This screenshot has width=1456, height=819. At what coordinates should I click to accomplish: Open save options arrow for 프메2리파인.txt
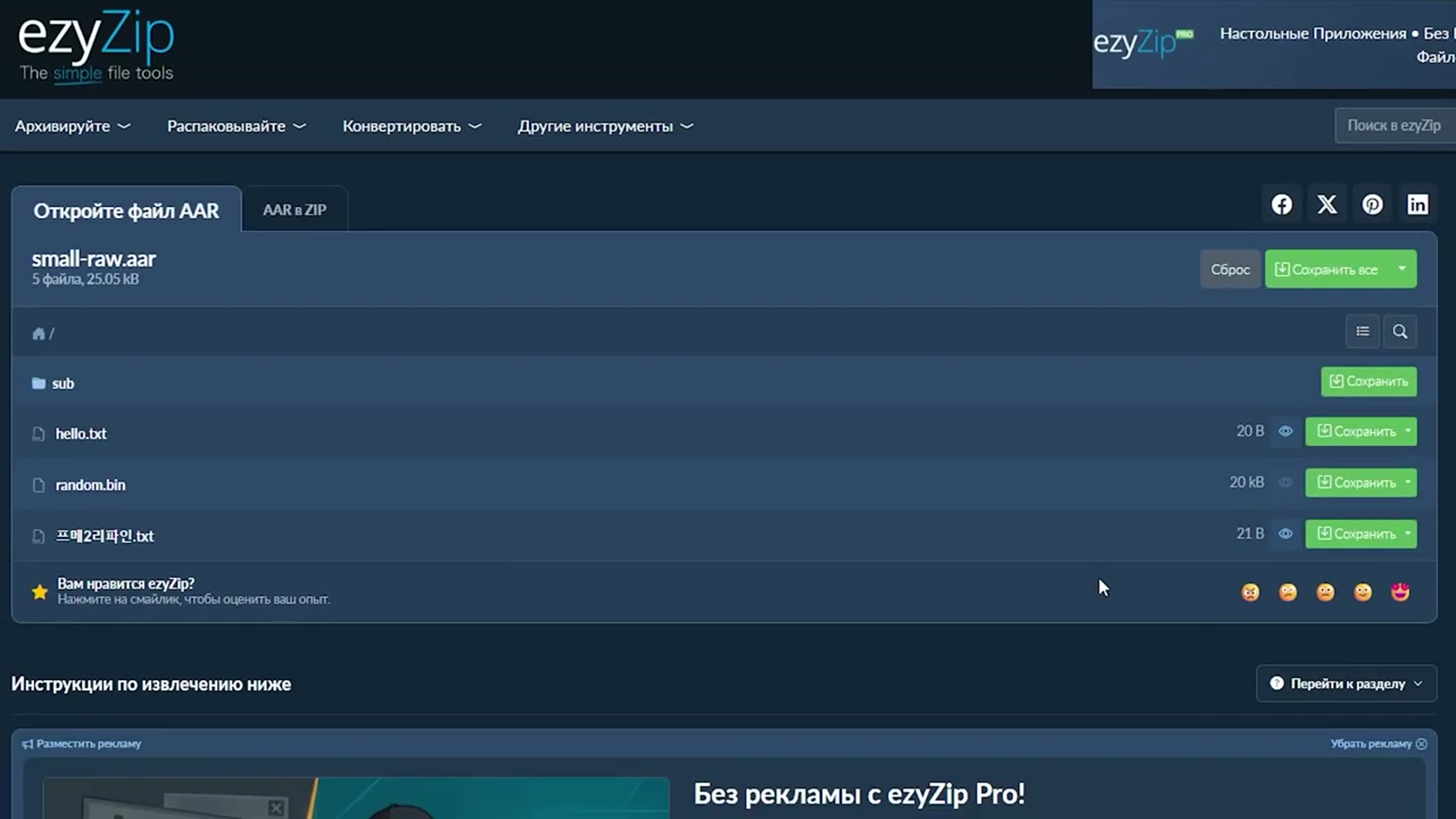pos(1408,534)
